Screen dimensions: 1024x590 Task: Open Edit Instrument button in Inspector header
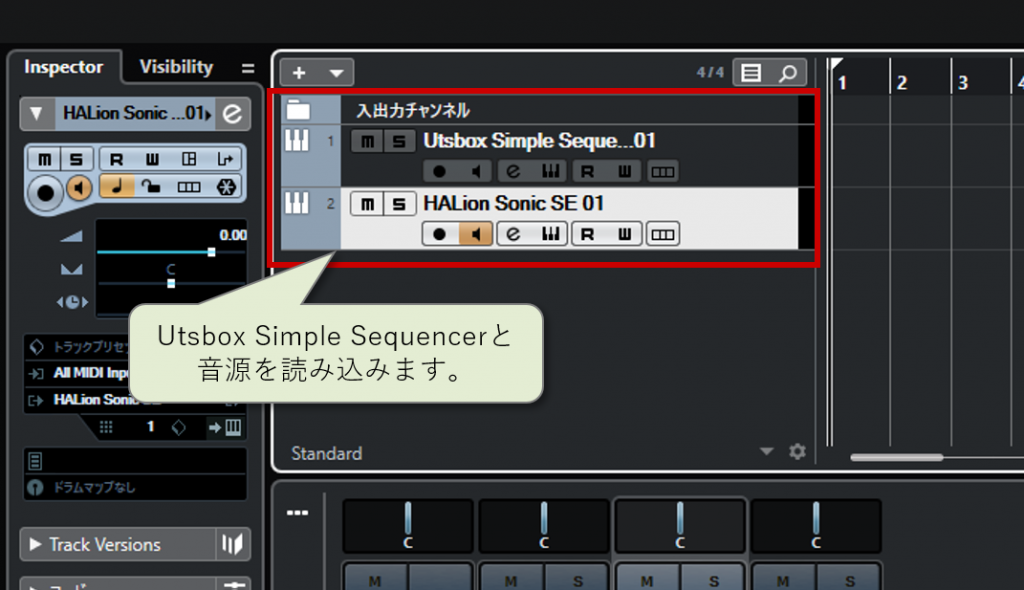tap(232, 114)
